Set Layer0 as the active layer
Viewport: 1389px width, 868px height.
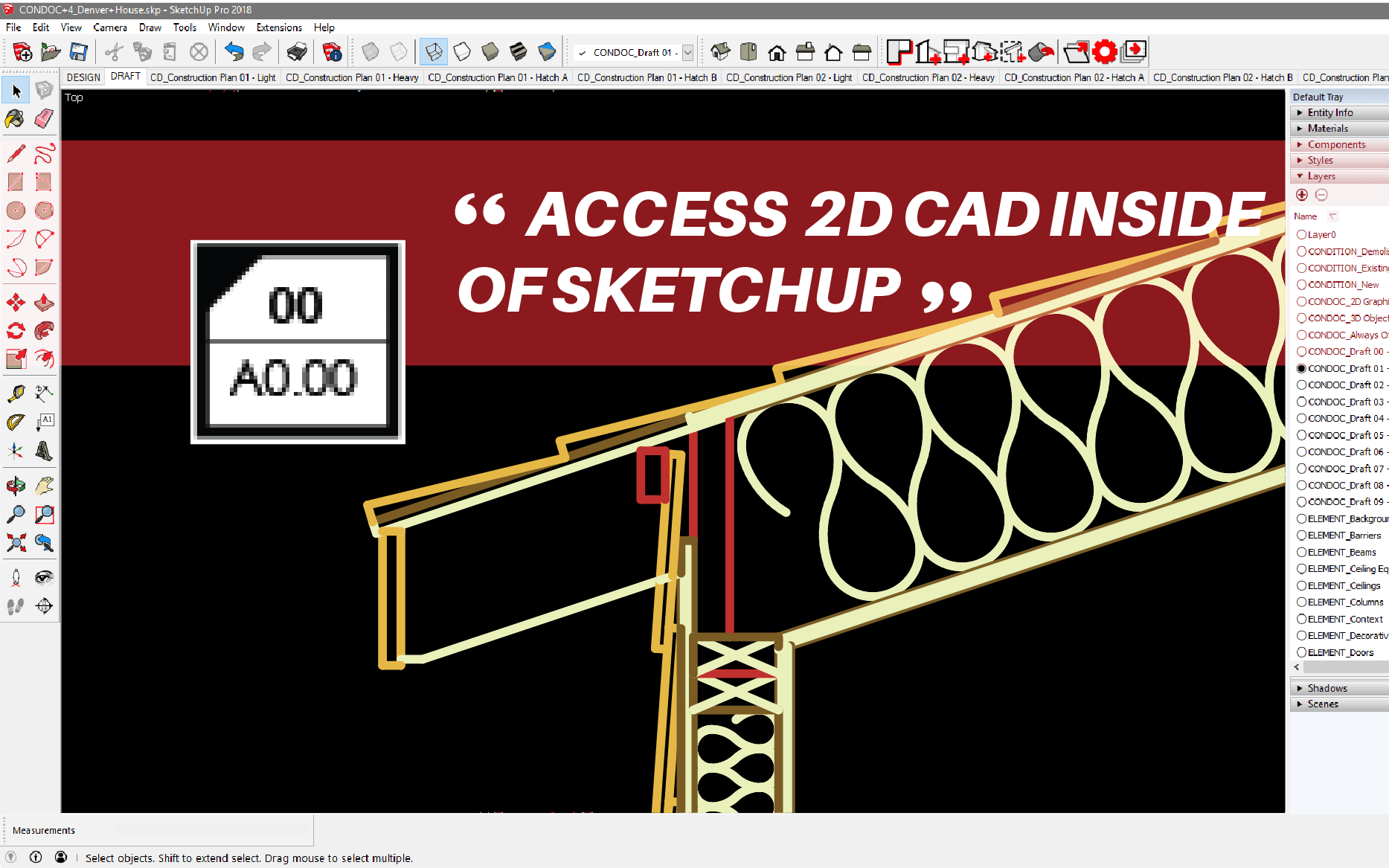click(1301, 235)
